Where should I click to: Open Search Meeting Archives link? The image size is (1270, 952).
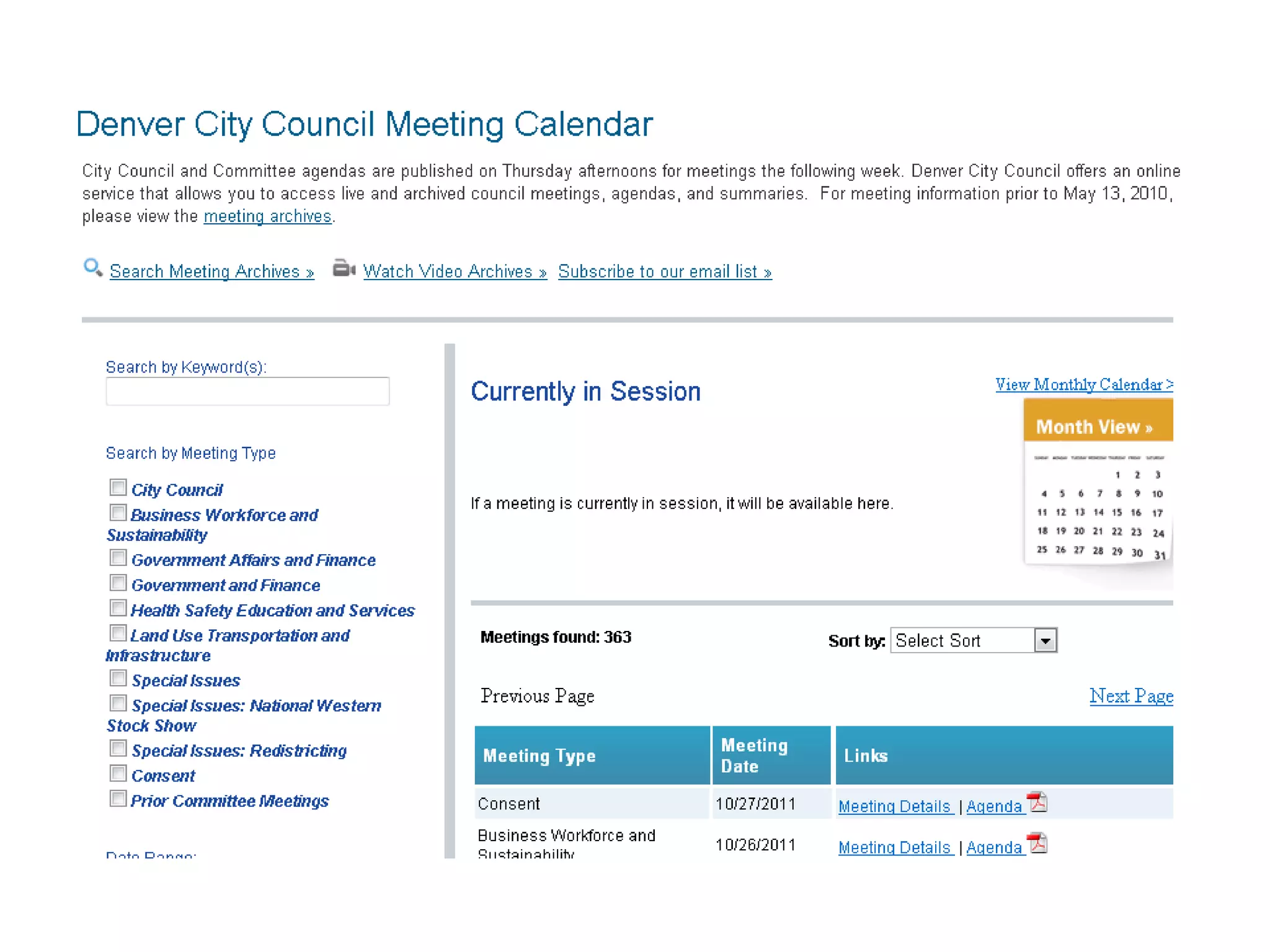point(211,271)
